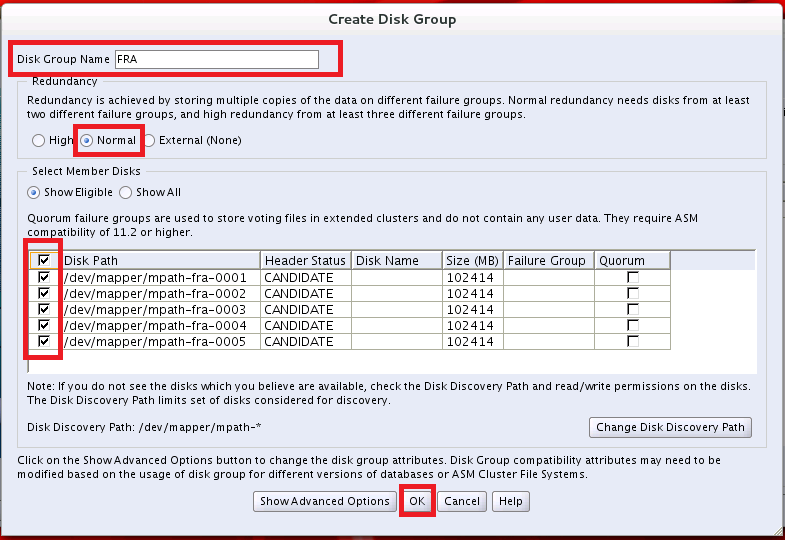This screenshot has width=786, height=540.
Task: Uncheck disk mpath-fra-0001 checkbox
Action: 44,277
